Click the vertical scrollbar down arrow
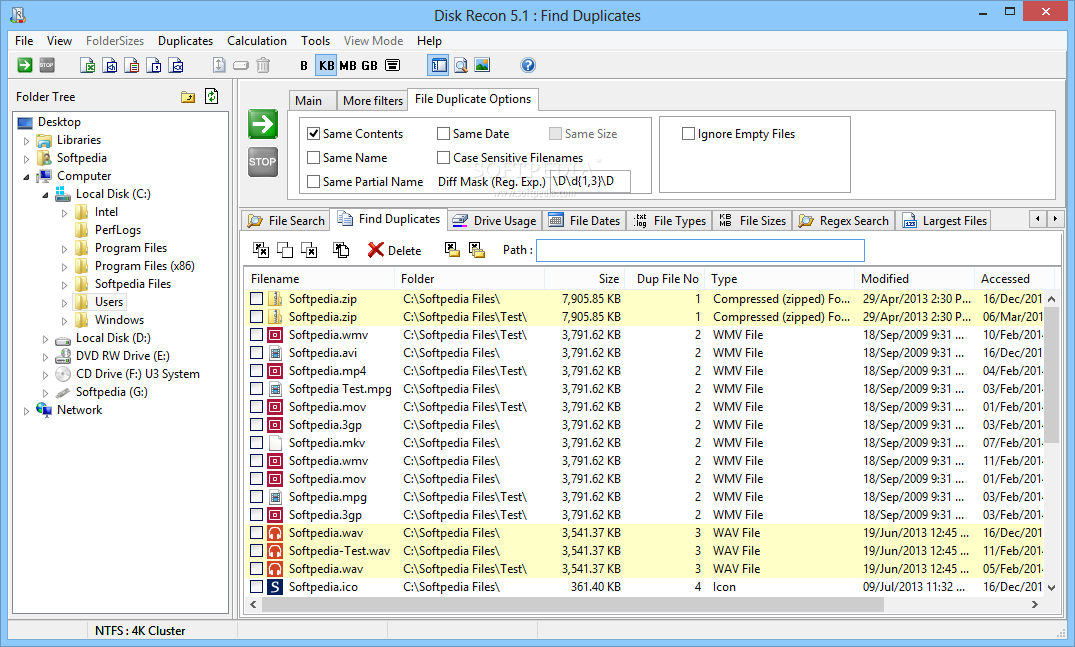Viewport: 1075px width, 647px height. pyautogui.click(x=1051, y=588)
